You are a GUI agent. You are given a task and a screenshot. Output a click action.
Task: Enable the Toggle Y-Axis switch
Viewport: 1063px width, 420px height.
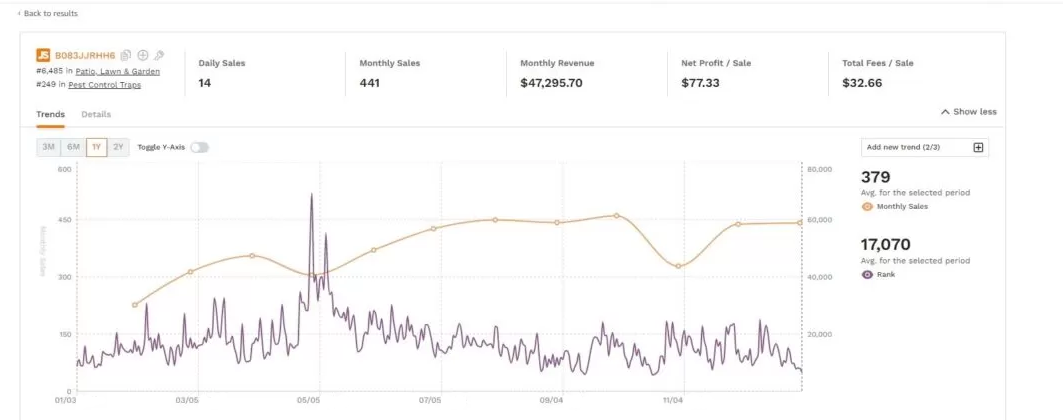tap(199, 147)
